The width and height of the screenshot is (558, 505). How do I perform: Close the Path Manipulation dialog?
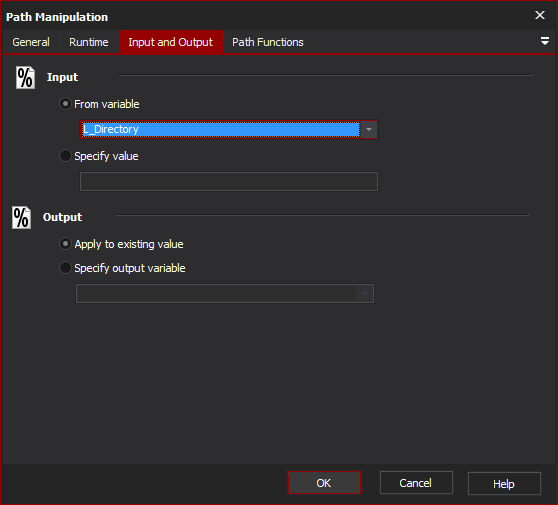click(x=540, y=15)
